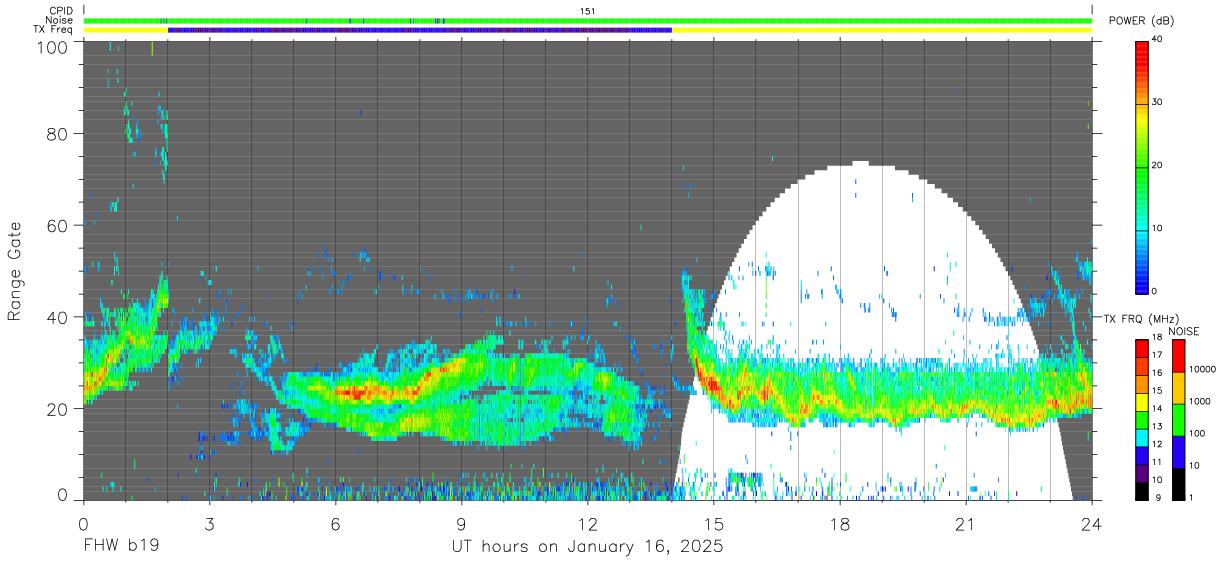Image resolution: width=1228 pixels, height=567 pixels.
Task: Click the 3 tick on UT hours axis
Action: (209, 524)
